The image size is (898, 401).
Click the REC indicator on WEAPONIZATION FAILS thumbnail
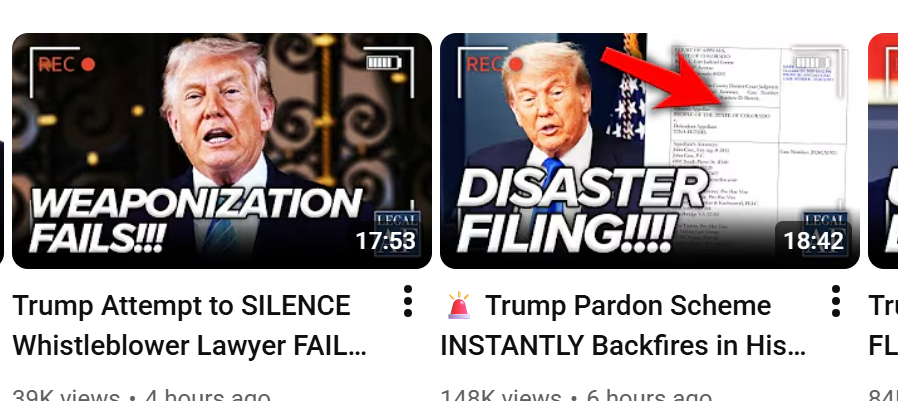66,65
